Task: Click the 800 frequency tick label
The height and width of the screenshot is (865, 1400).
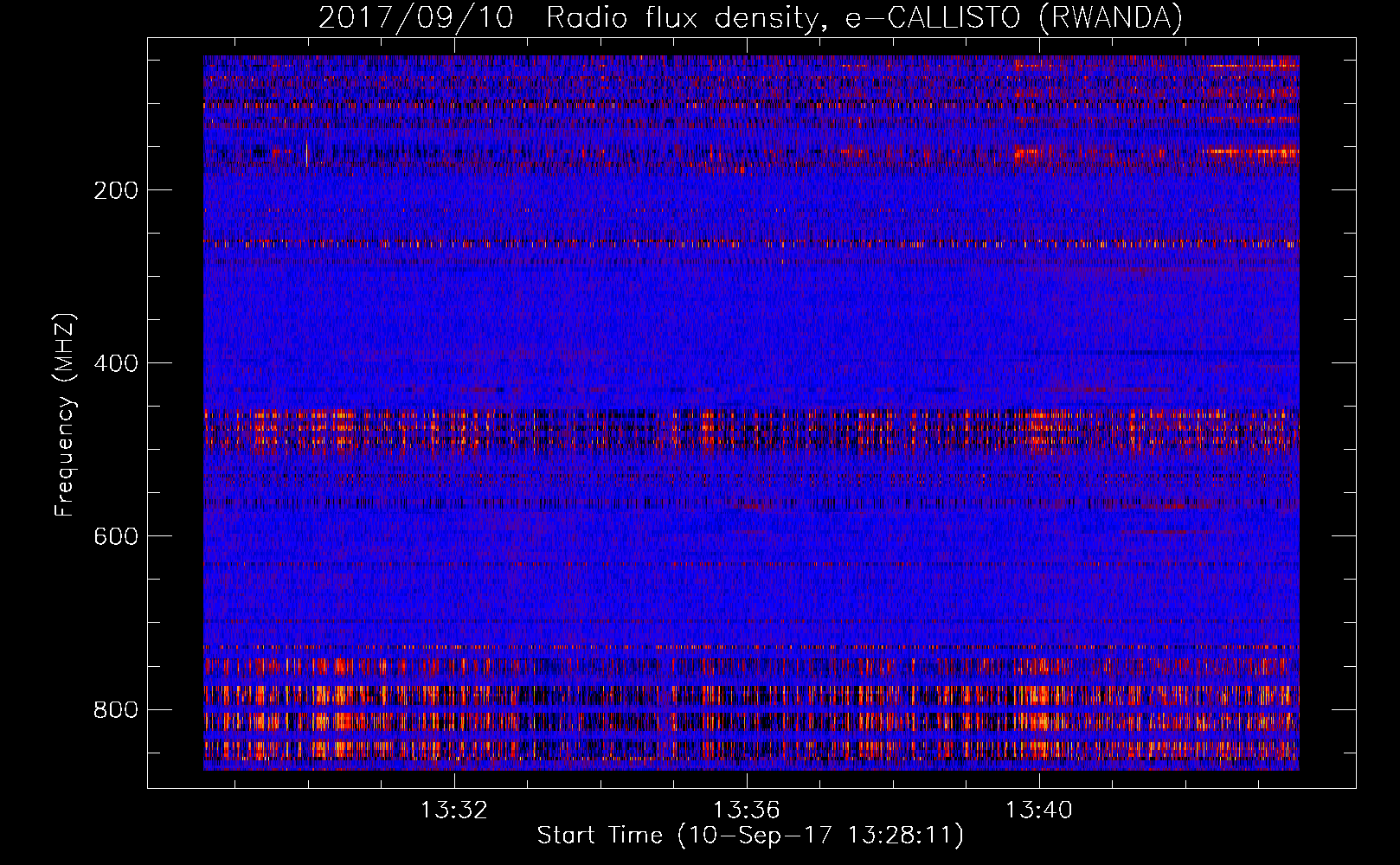Action: tap(116, 709)
